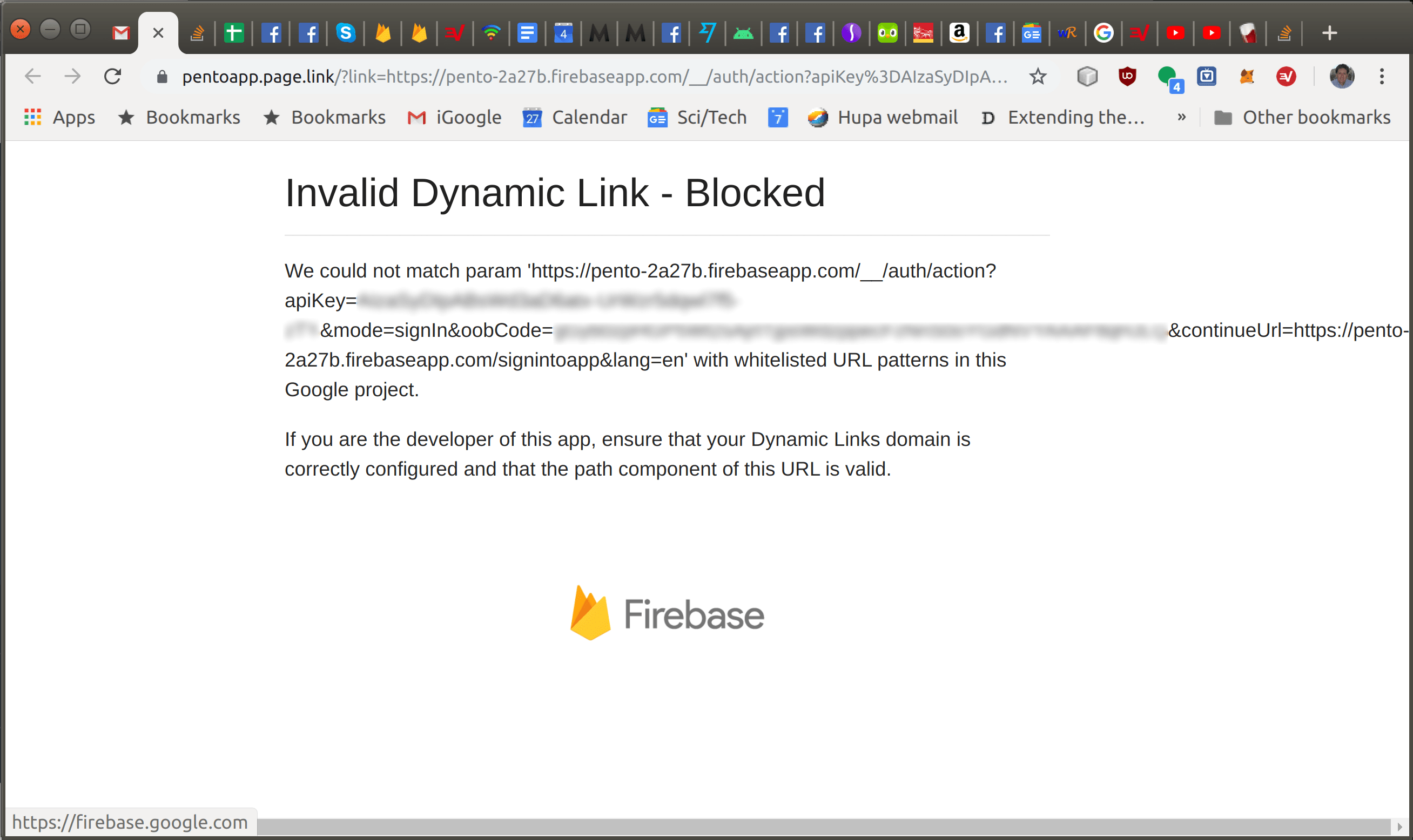
Task: Switch to the Skype tab
Action: coord(346,33)
